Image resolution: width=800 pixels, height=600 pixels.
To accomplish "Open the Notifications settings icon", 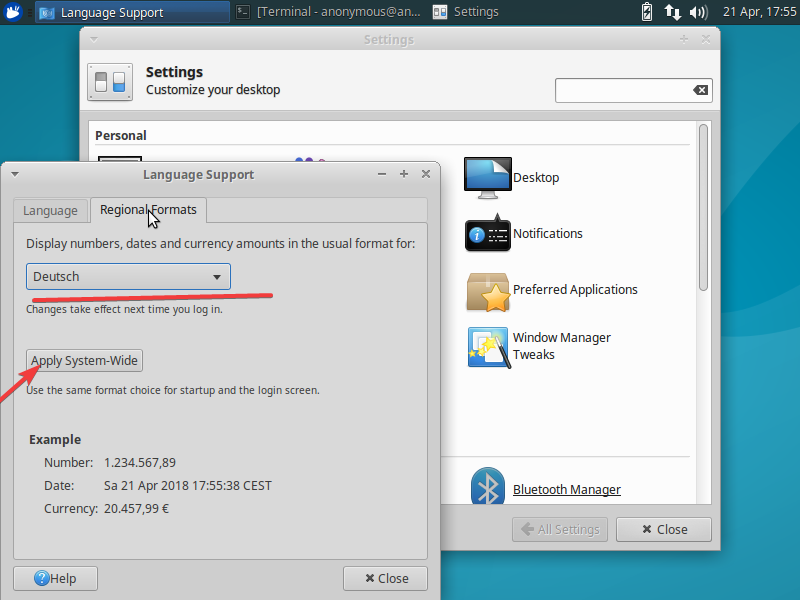I will (488, 234).
